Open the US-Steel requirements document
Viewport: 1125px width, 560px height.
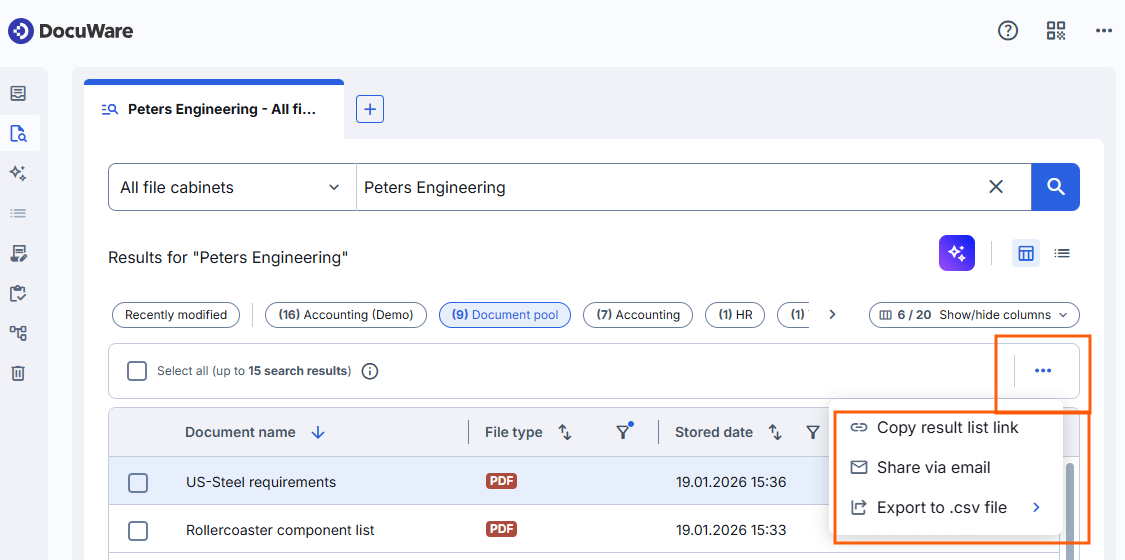coord(261,483)
